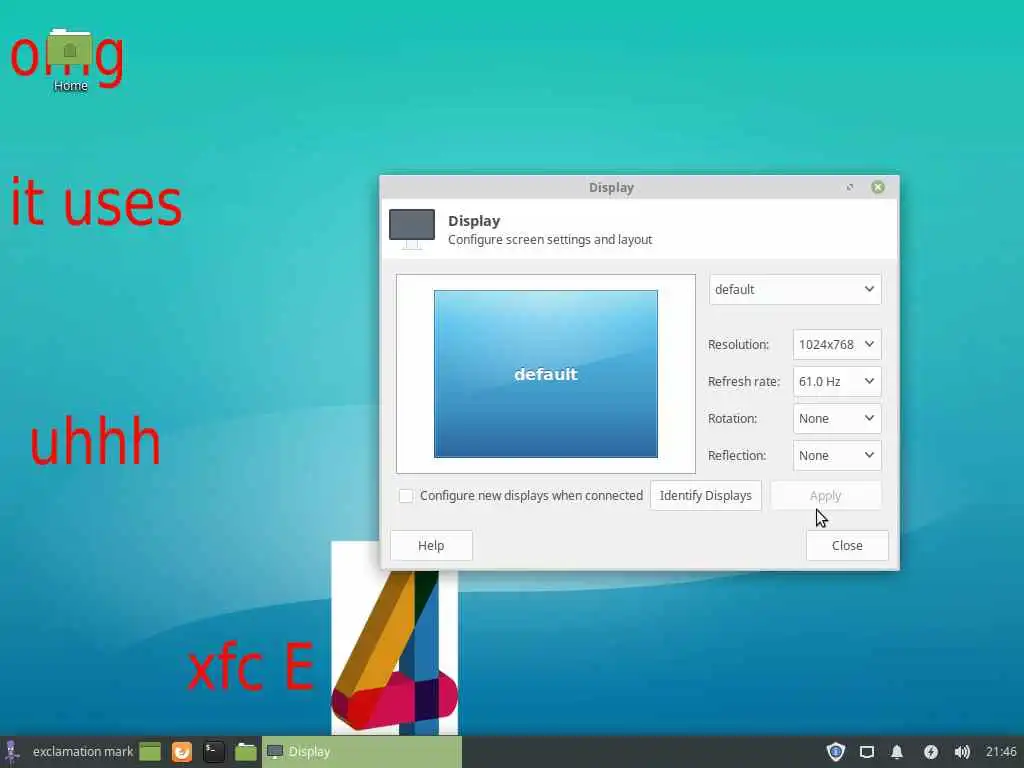The height and width of the screenshot is (768, 1024).
Task: Click the green show-desktop panel icon
Action: pos(150,752)
